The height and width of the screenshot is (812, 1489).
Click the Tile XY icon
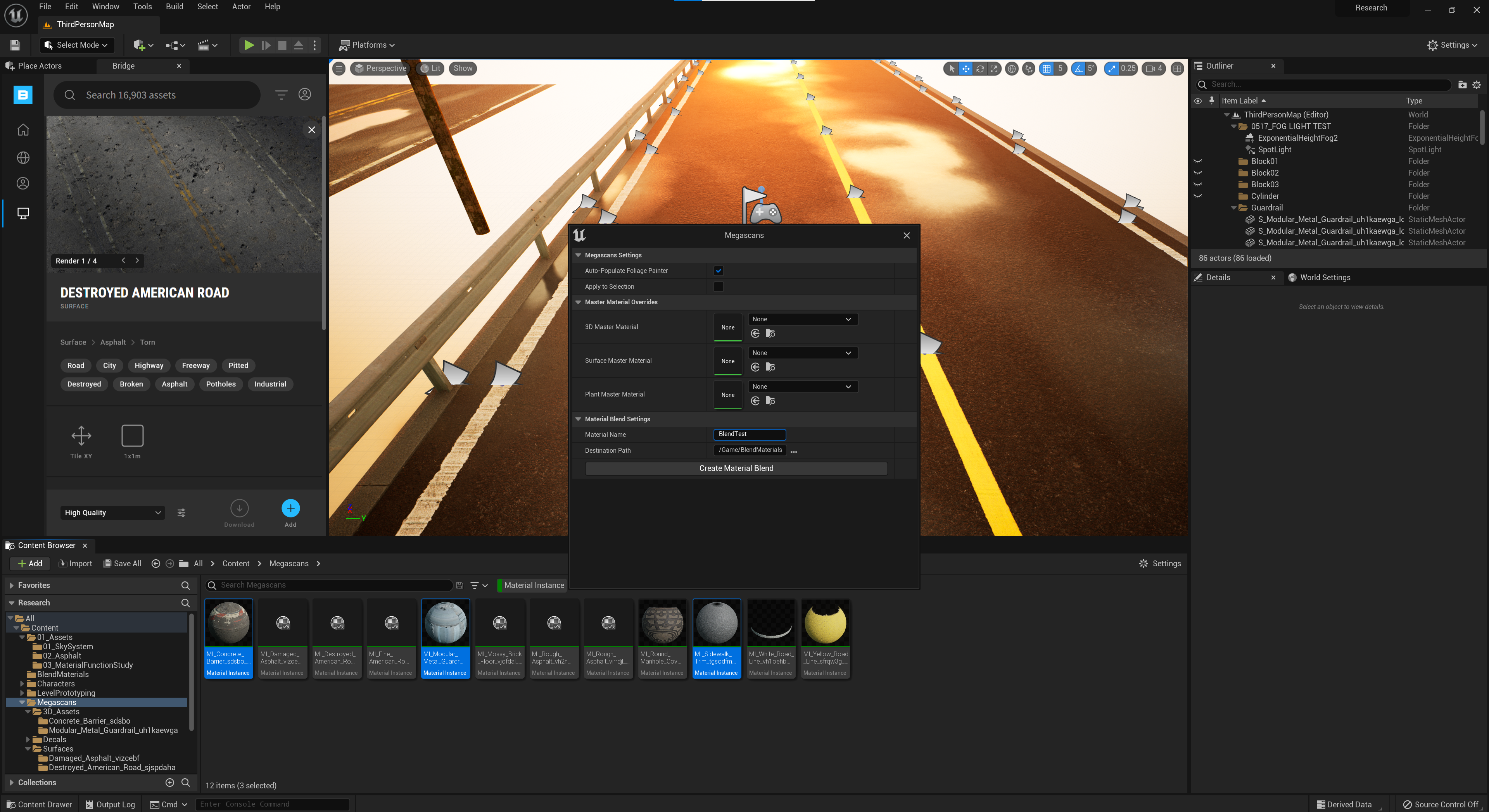81,436
